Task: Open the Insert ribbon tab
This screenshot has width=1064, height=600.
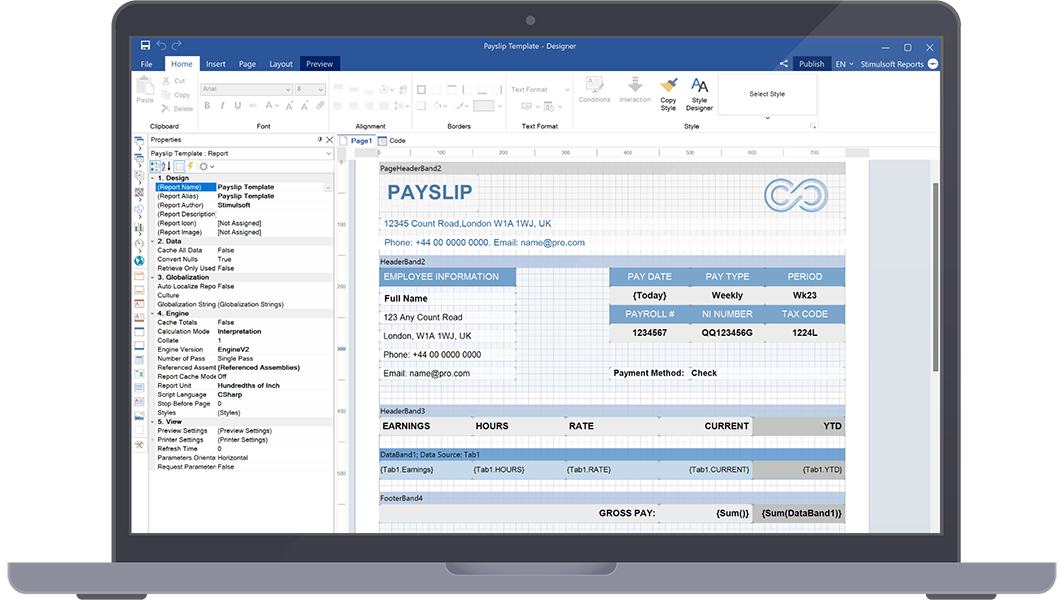Action: click(216, 63)
